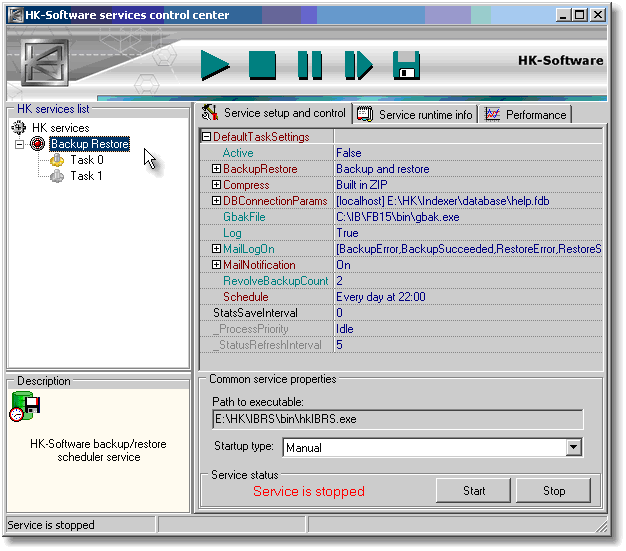Image resolution: width=626 pixels, height=551 pixels.
Task: Click the Active property name
Action: point(238,153)
